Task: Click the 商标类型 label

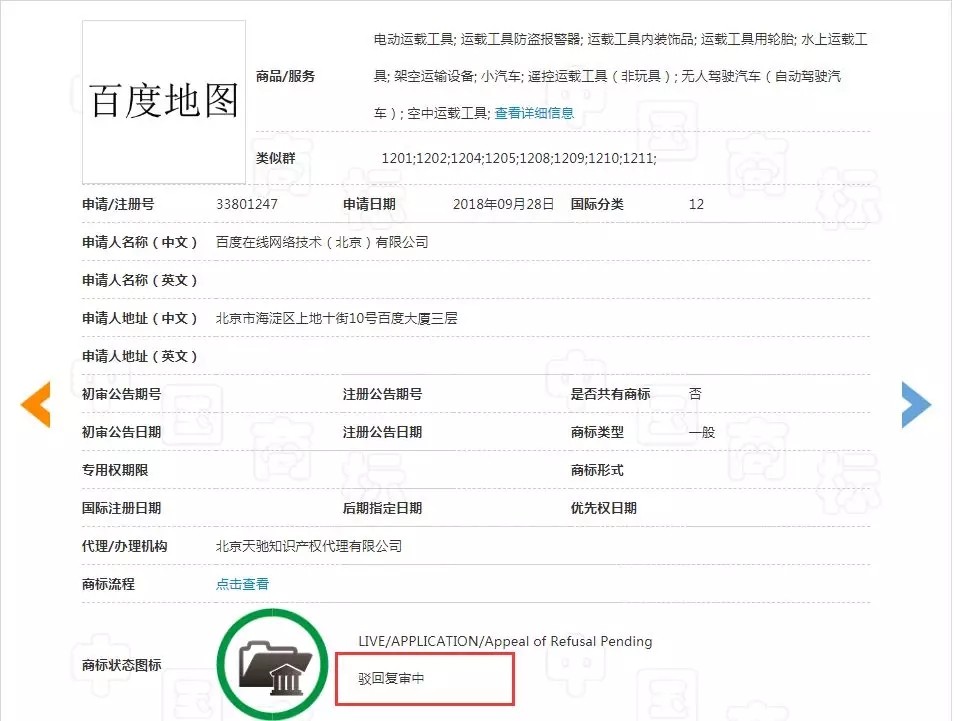Action: pyautogui.click(x=597, y=433)
